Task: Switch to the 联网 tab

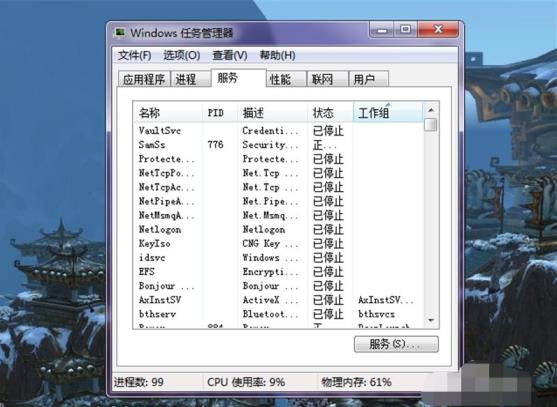Action: (327, 79)
